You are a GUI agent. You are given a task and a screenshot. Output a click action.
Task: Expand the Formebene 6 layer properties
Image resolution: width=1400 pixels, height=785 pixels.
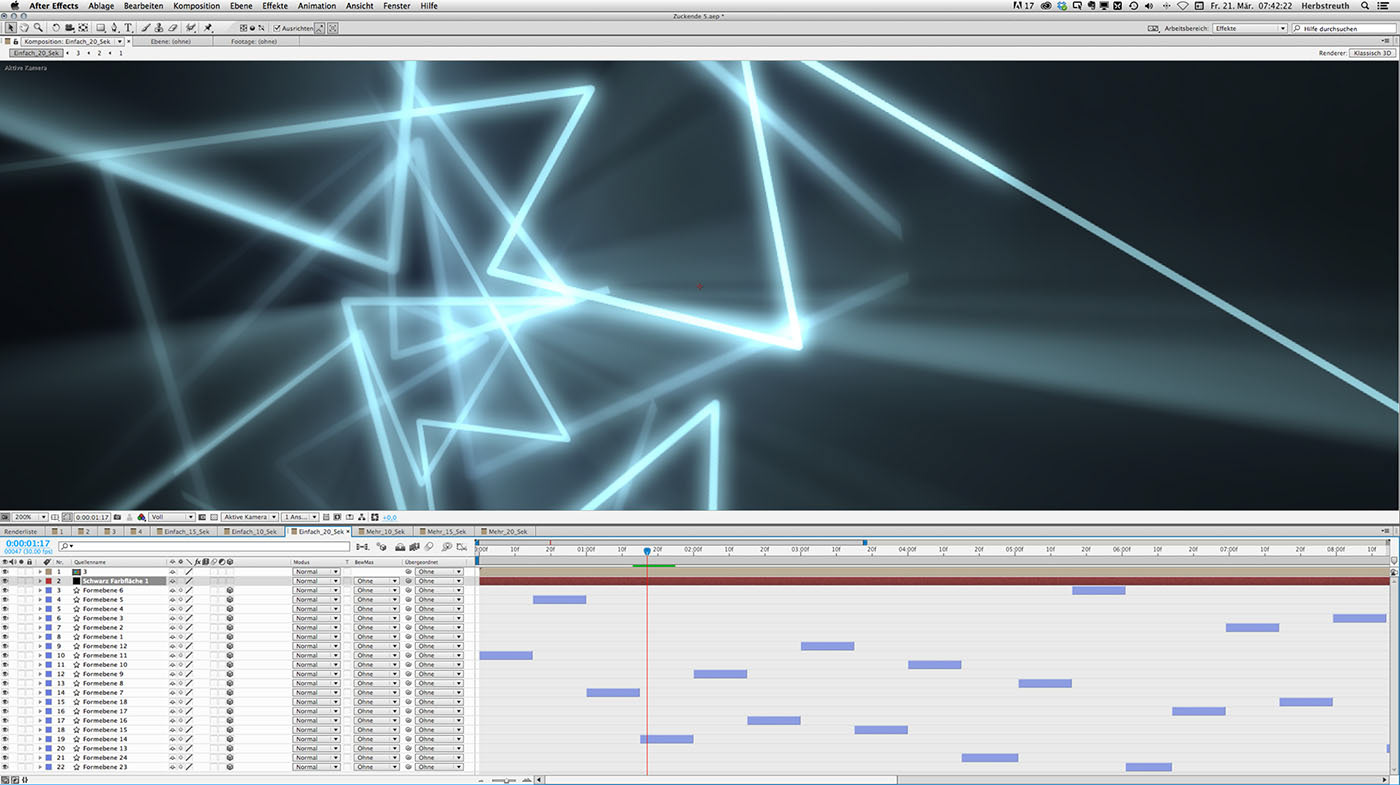pos(40,590)
